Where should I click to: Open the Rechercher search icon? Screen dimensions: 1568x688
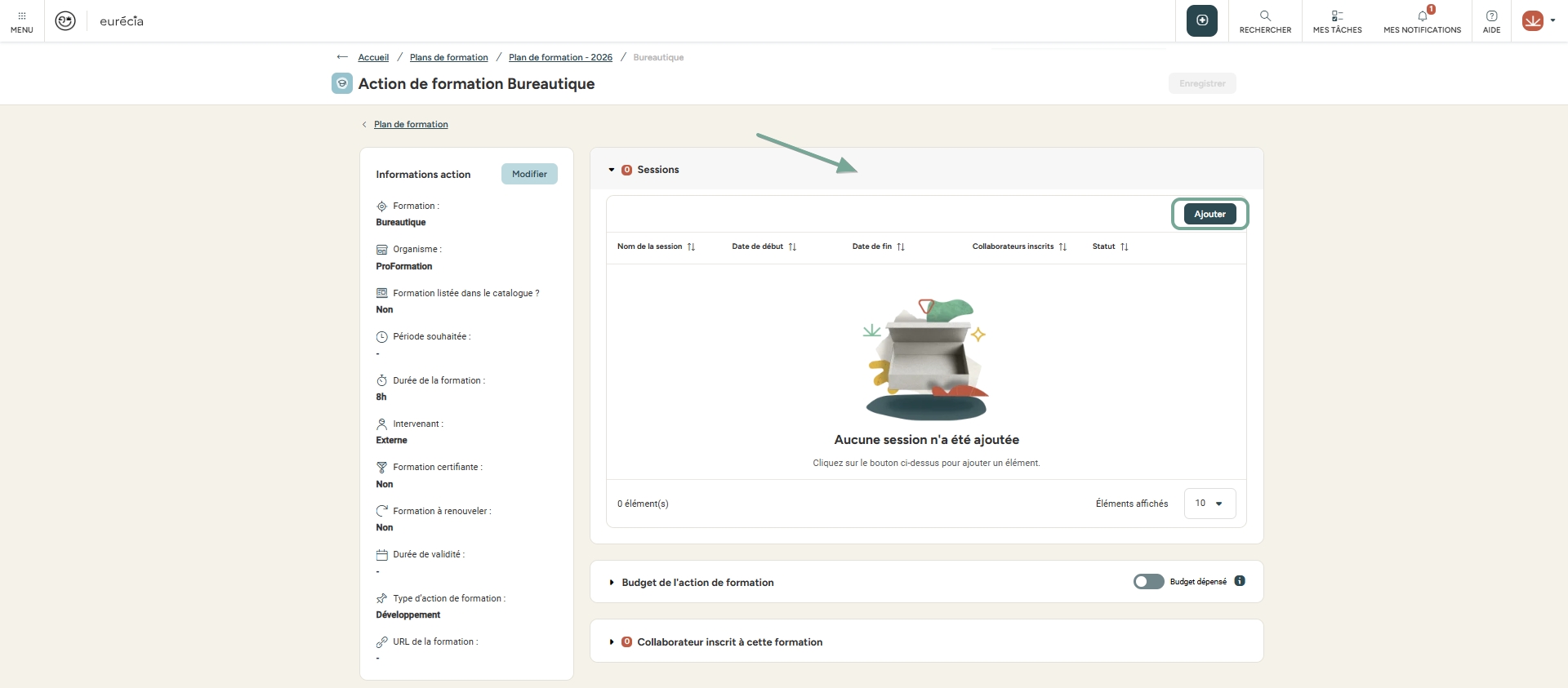tap(1265, 16)
